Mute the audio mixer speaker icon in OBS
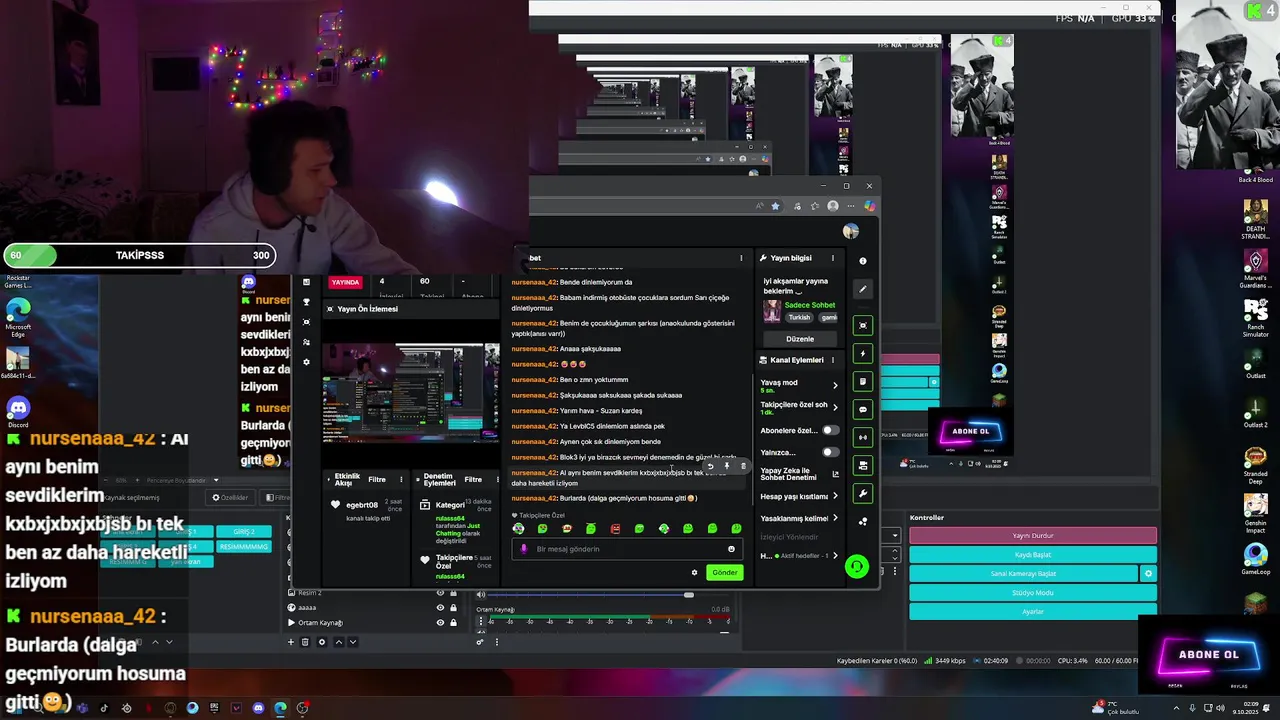This screenshot has width=1280, height=720. [x=480, y=594]
